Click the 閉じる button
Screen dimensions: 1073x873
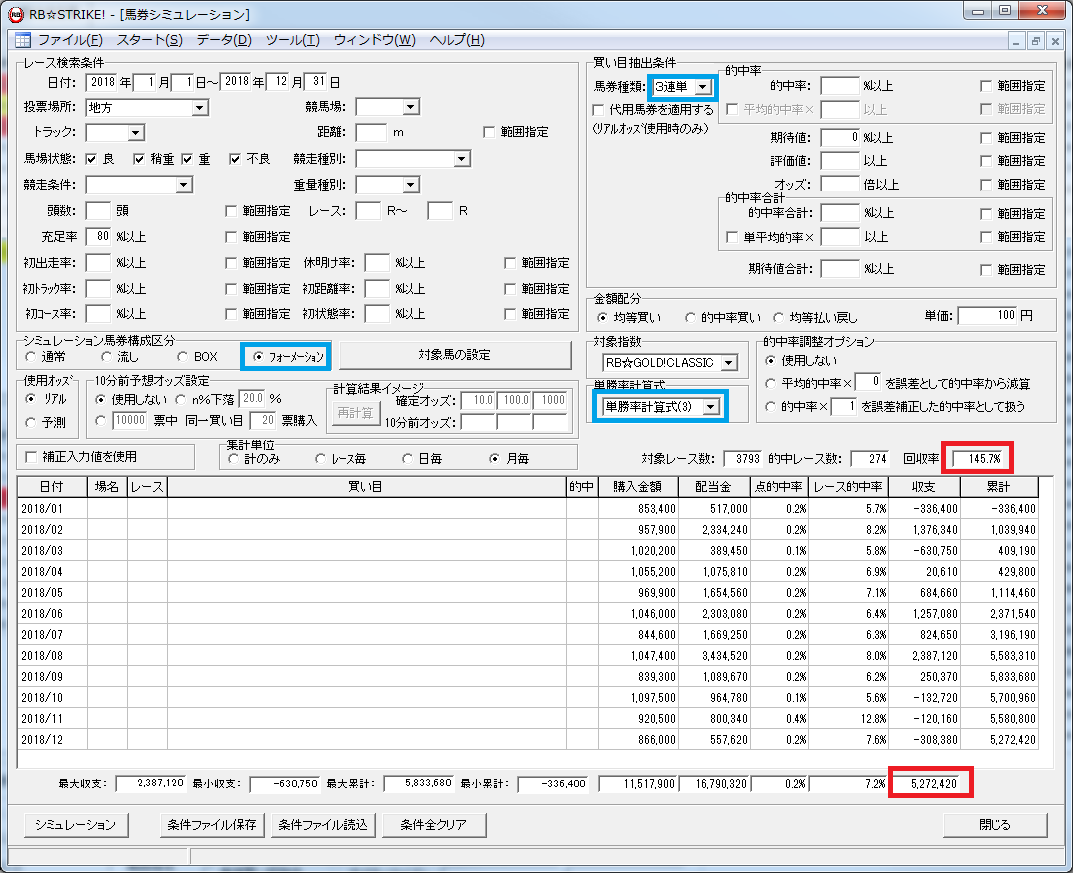coord(995,825)
